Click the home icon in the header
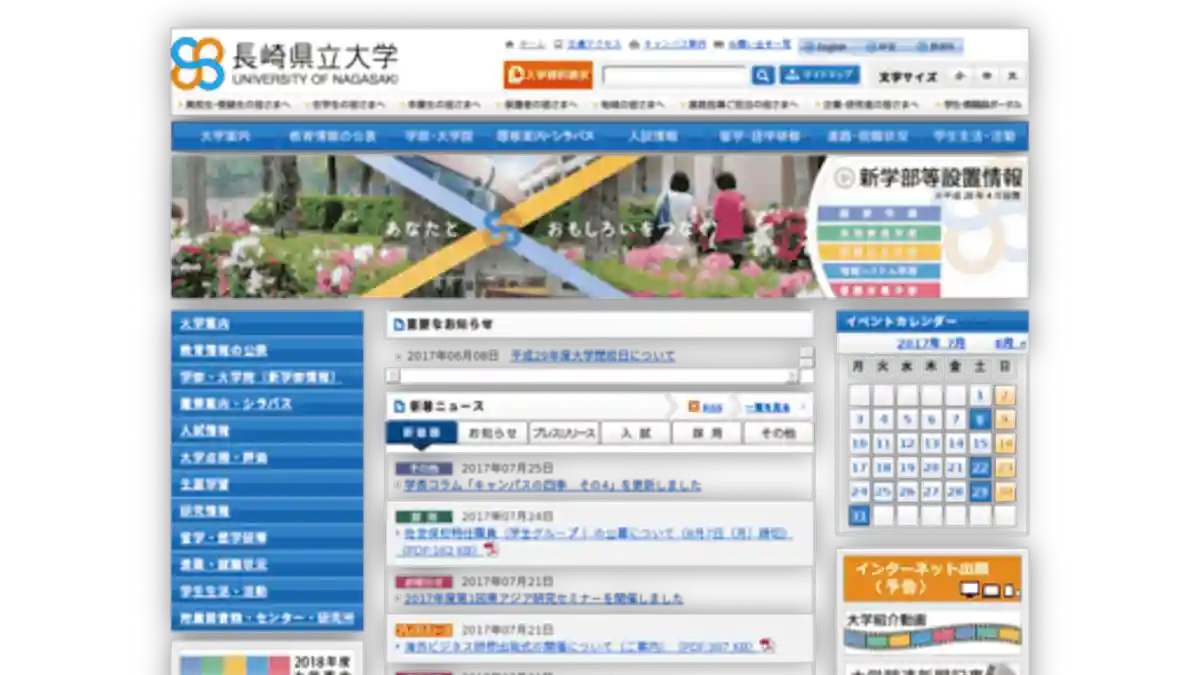 point(508,44)
